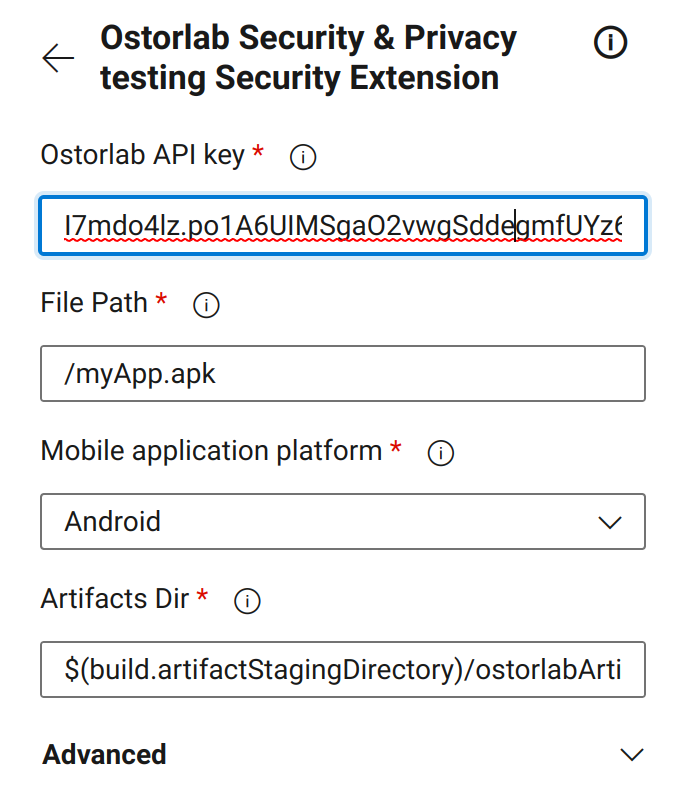This screenshot has width=700, height=800.
Task: Open the extension information info icon top right
Action: 610,42
